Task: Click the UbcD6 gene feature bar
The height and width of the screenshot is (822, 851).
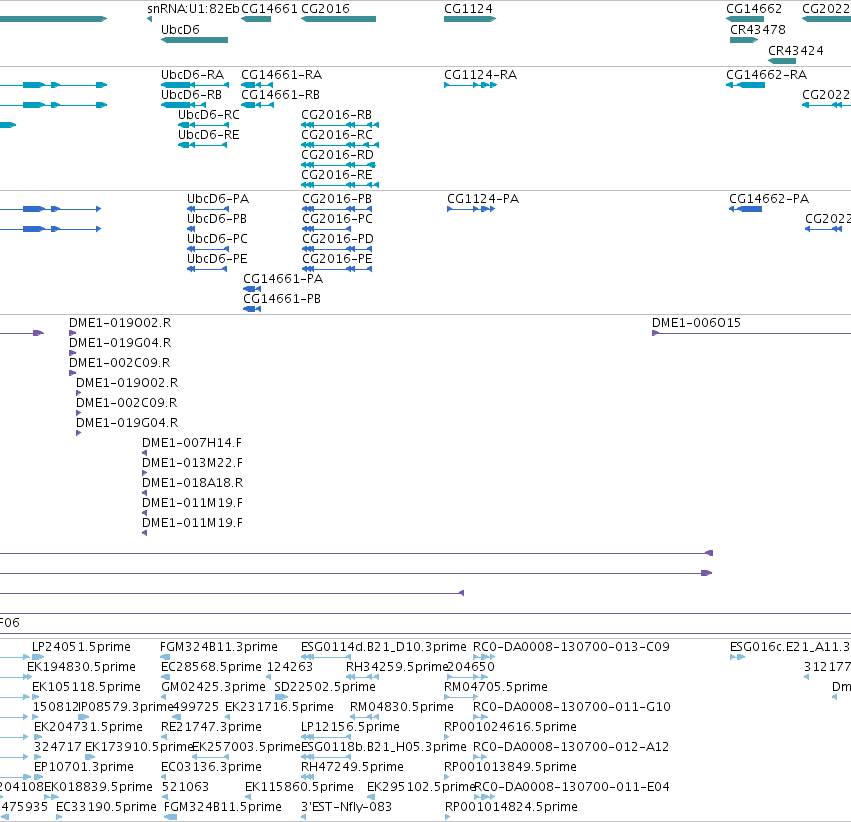Action: pyautogui.click(x=194, y=40)
